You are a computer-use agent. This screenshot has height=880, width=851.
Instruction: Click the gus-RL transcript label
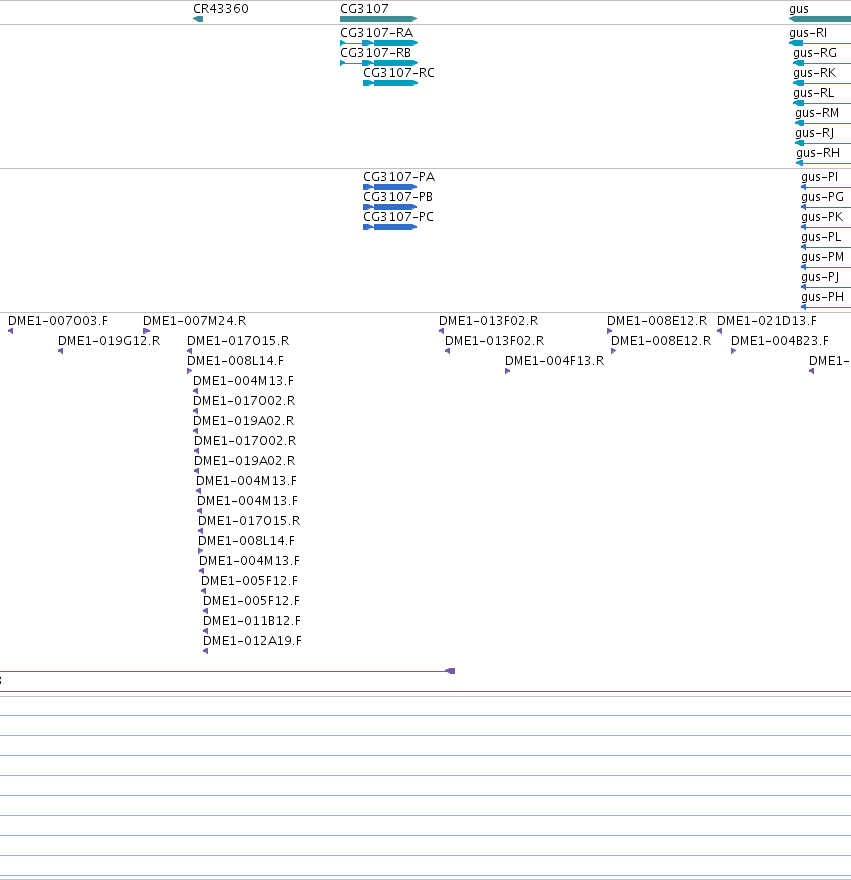[x=813, y=93]
